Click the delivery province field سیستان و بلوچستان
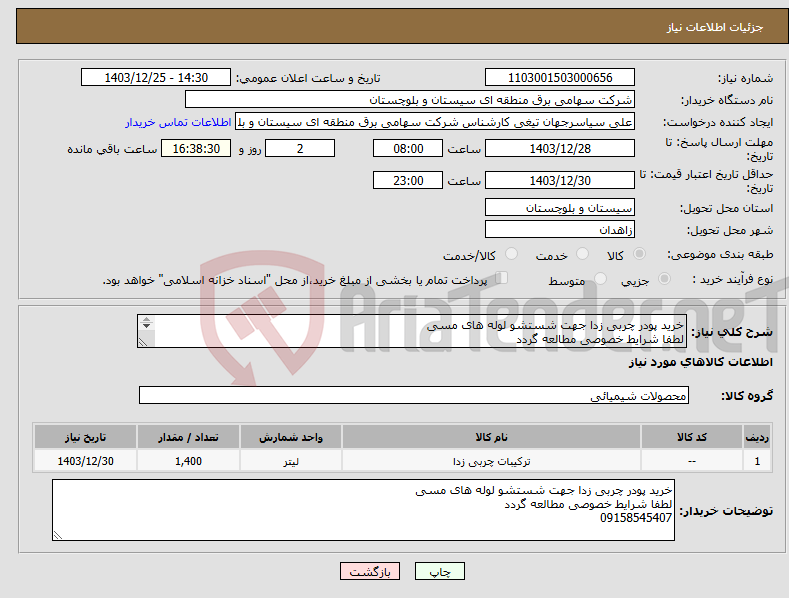This screenshot has width=789, height=598. pos(560,207)
